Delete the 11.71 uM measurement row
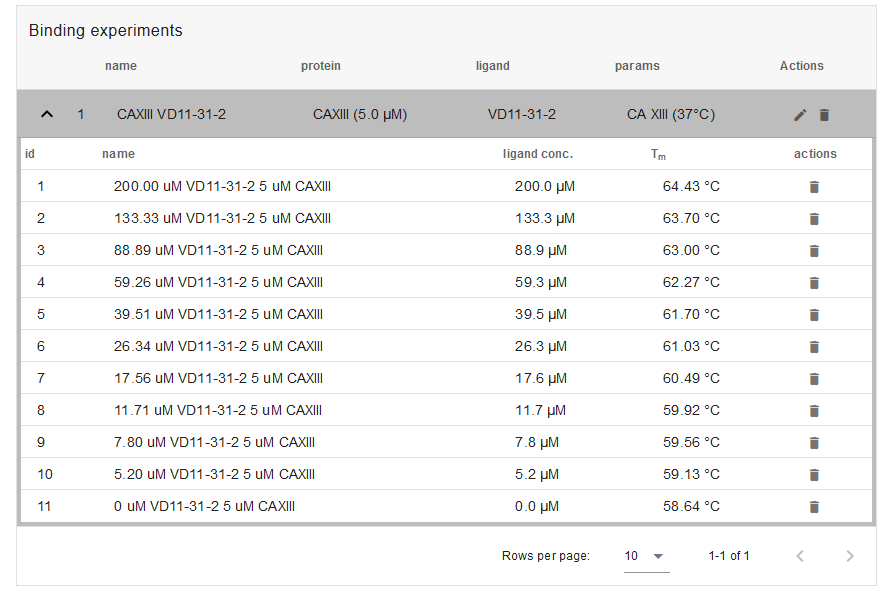The height and width of the screenshot is (600, 890). pyautogui.click(x=814, y=411)
